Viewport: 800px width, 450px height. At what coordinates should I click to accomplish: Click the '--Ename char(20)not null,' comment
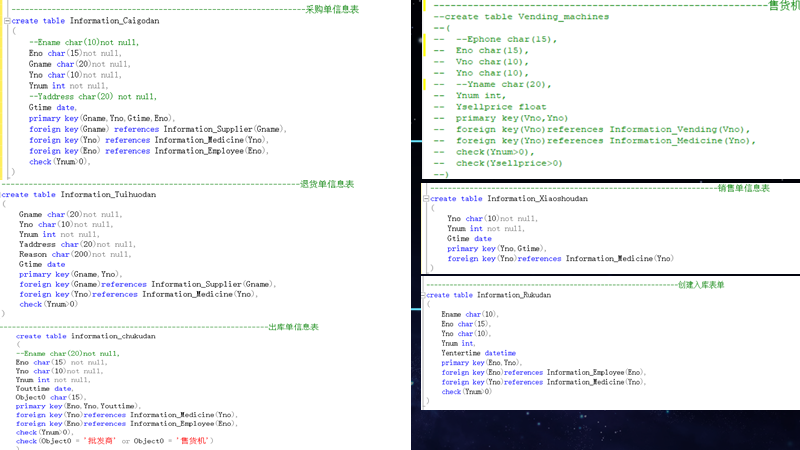click(67, 354)
